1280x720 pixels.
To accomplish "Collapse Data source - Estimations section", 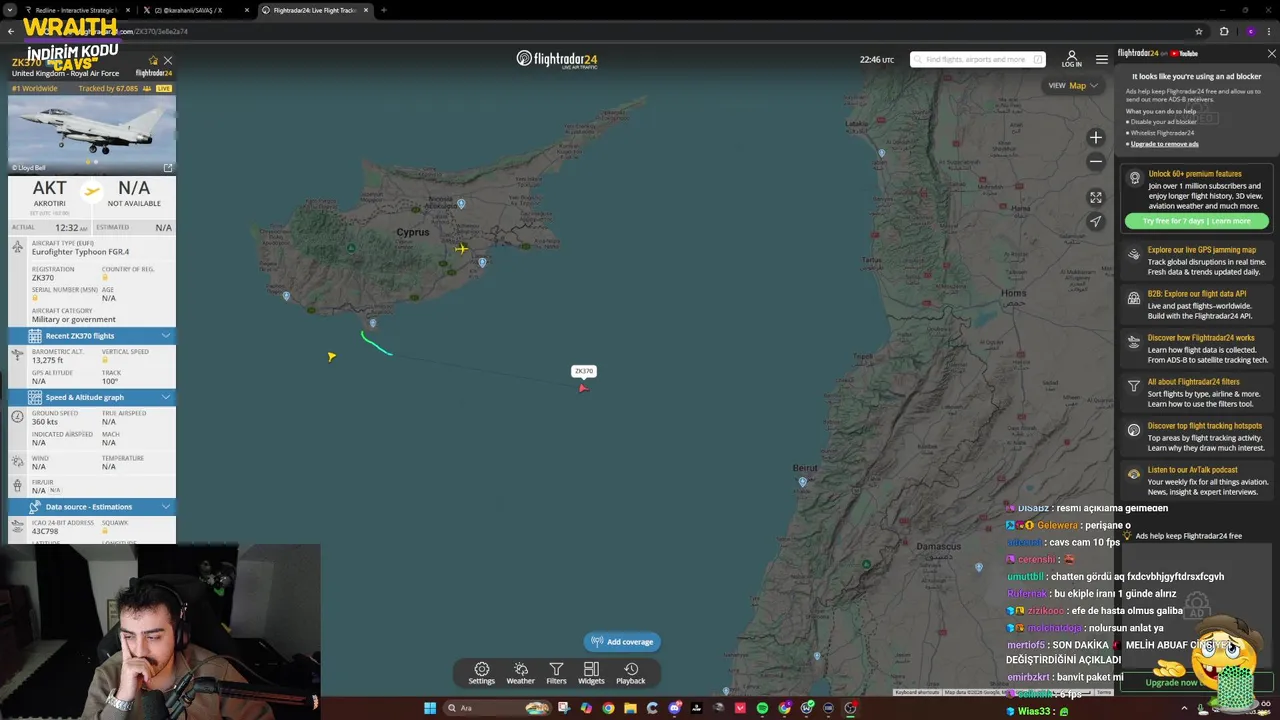I will [92, 507].
